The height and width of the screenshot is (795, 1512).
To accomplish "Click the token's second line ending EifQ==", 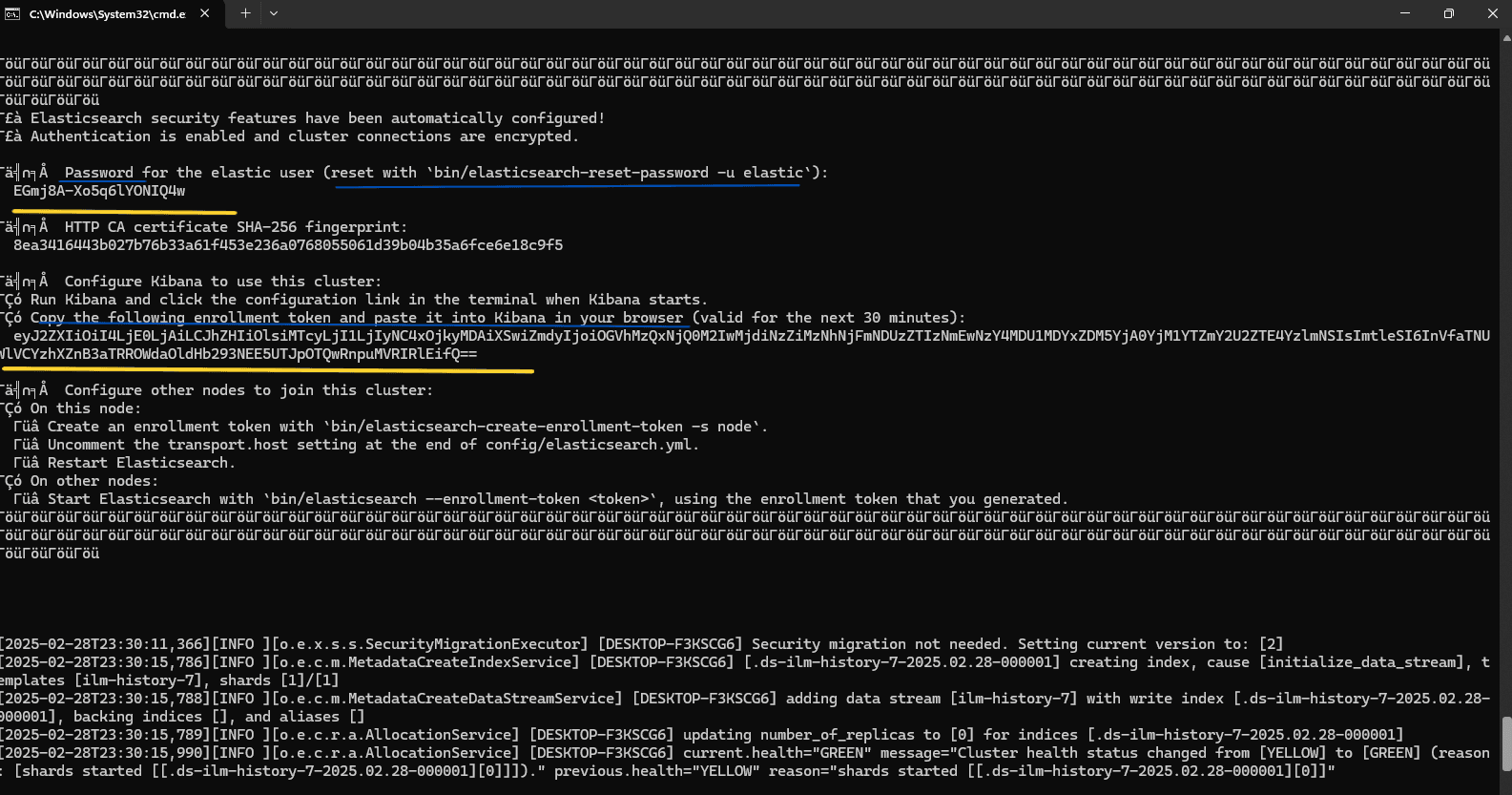I will (x=238, y=354).
